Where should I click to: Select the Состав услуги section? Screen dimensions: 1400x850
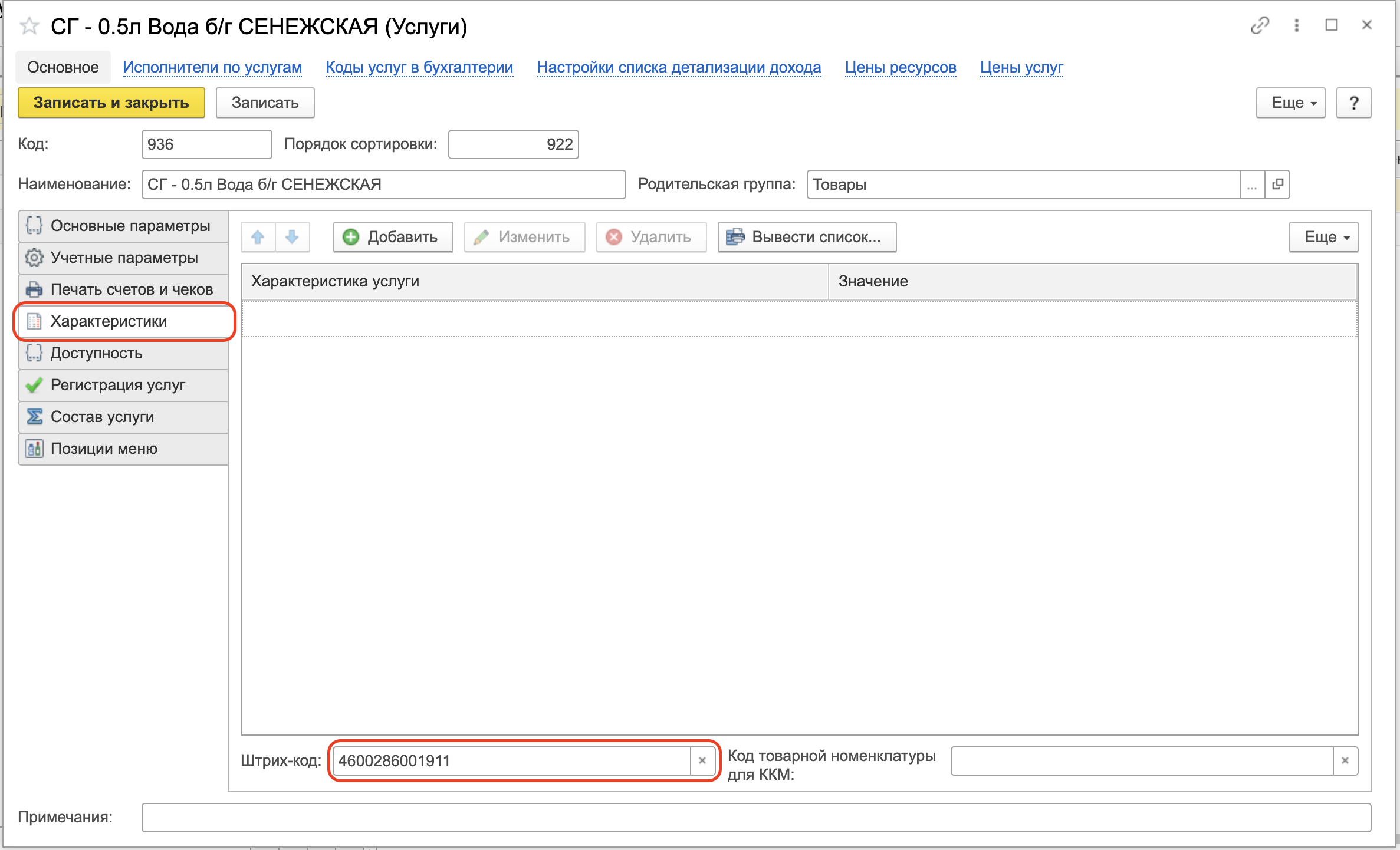tap(123, 417)
